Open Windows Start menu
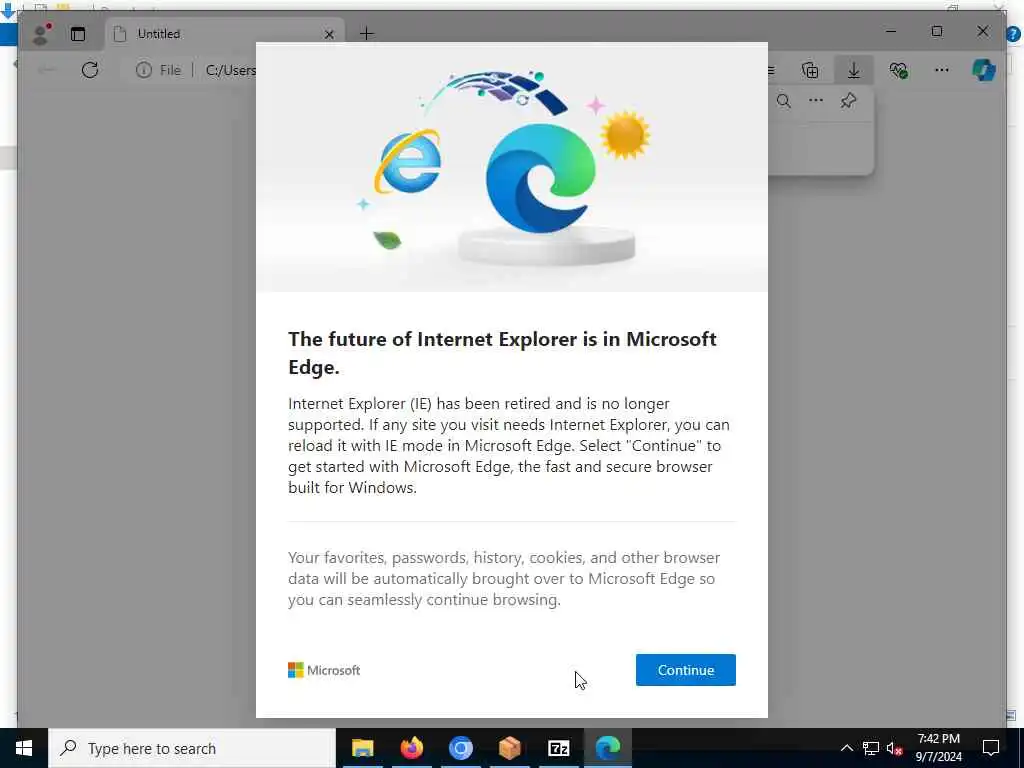Viewport: 1024px width, 768px height. (x=24, y=748)
